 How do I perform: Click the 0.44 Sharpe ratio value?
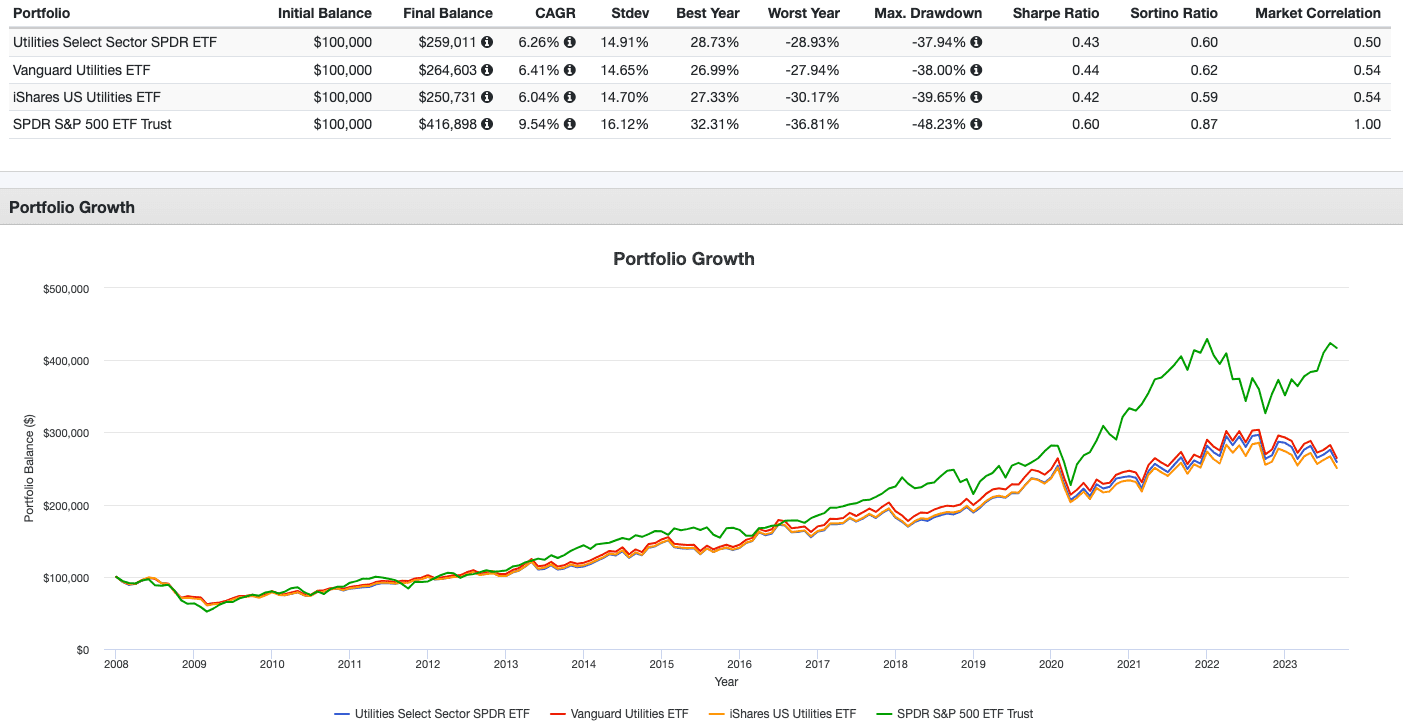pos(1087,70)
